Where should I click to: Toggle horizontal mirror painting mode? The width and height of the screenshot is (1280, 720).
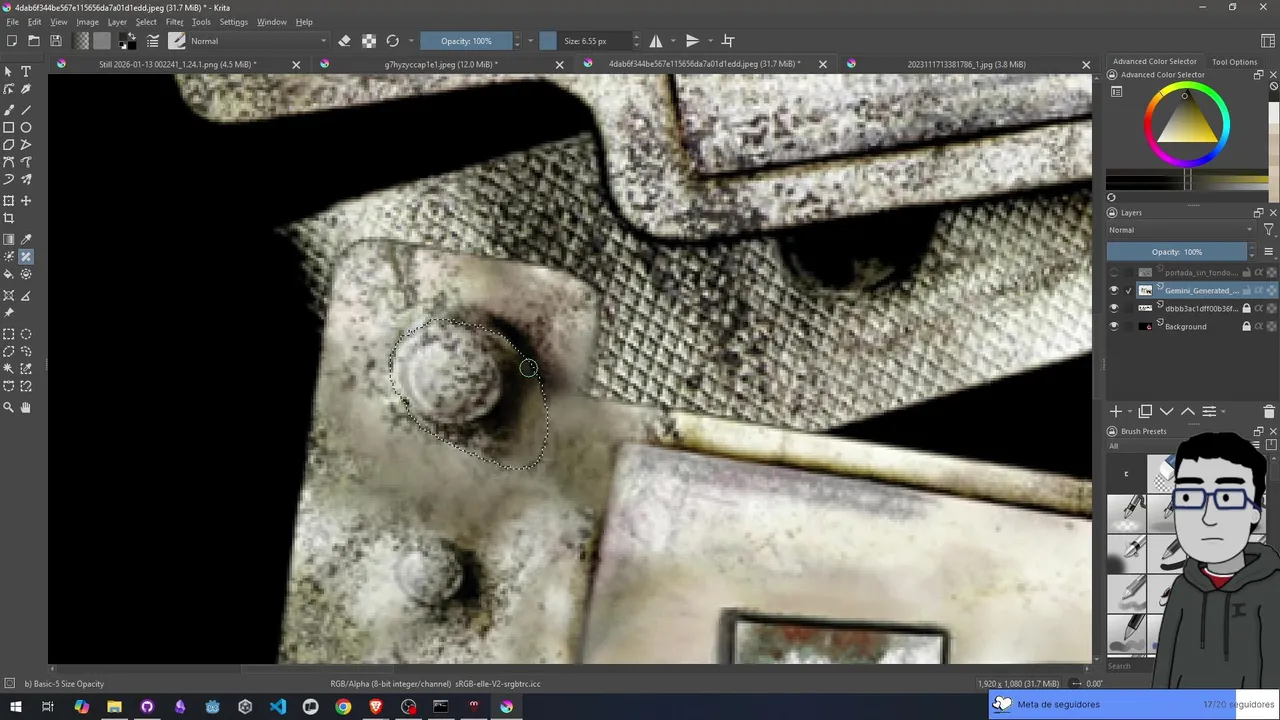coord(656,41)
